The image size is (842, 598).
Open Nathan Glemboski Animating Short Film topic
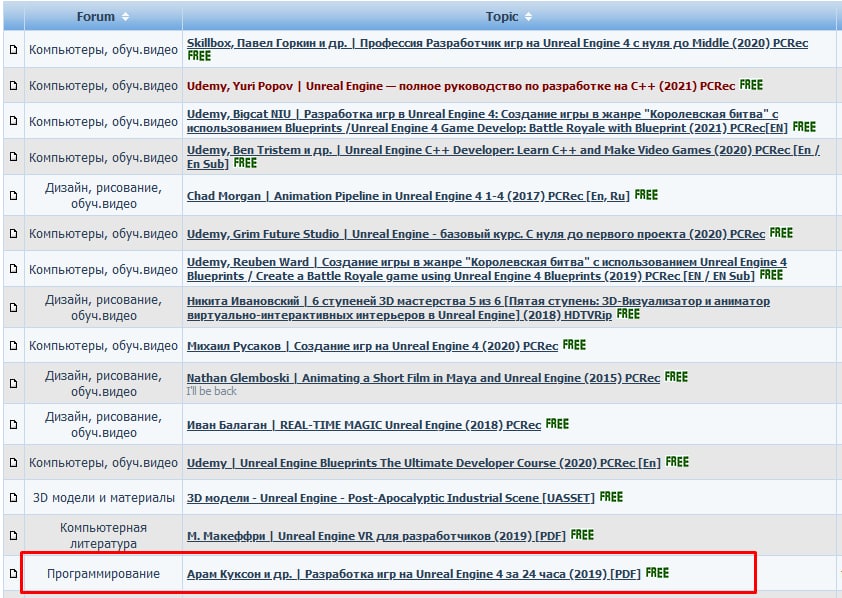[x=423, y=378]
